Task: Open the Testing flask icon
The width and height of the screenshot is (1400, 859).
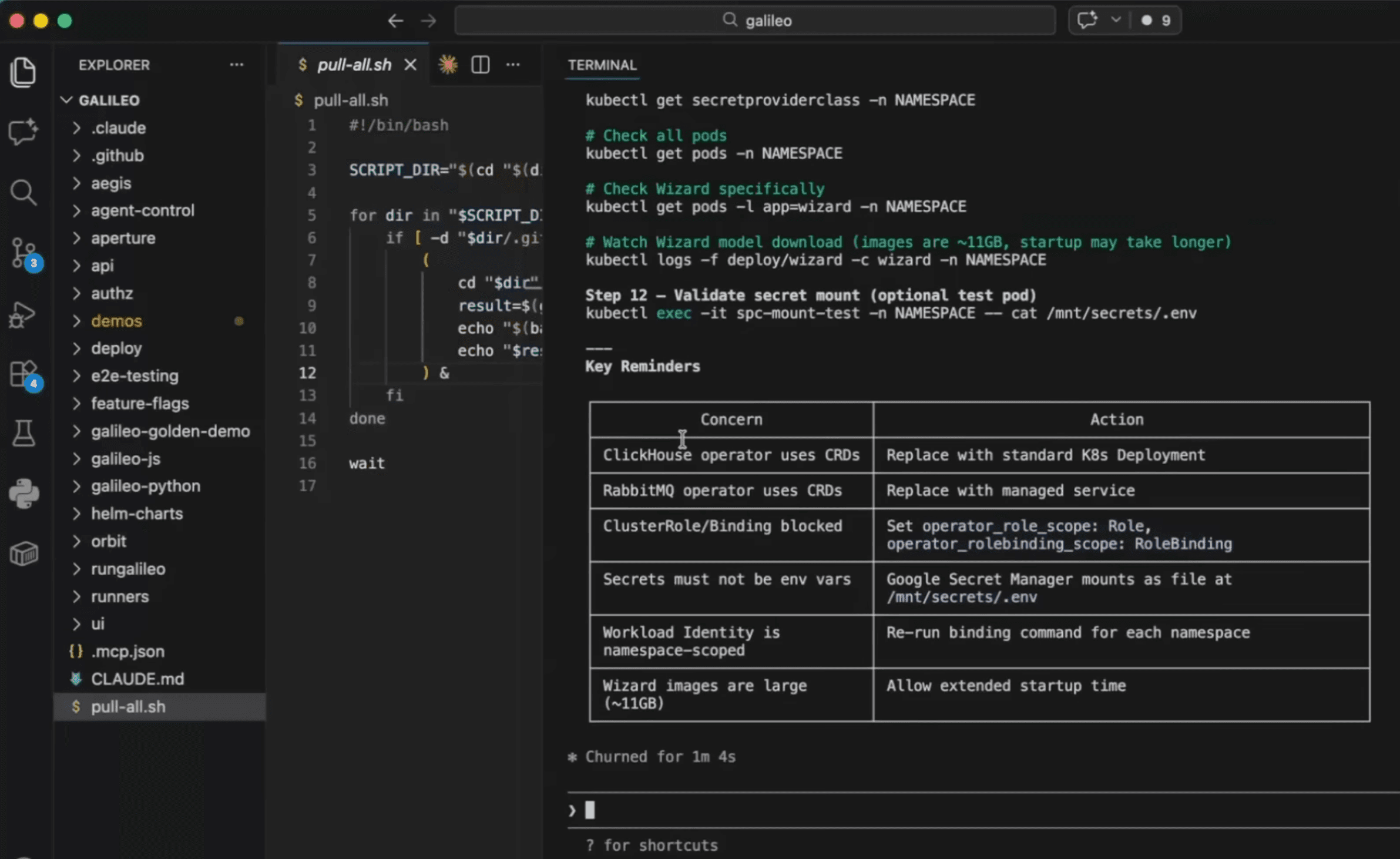Action: (23, 434)
